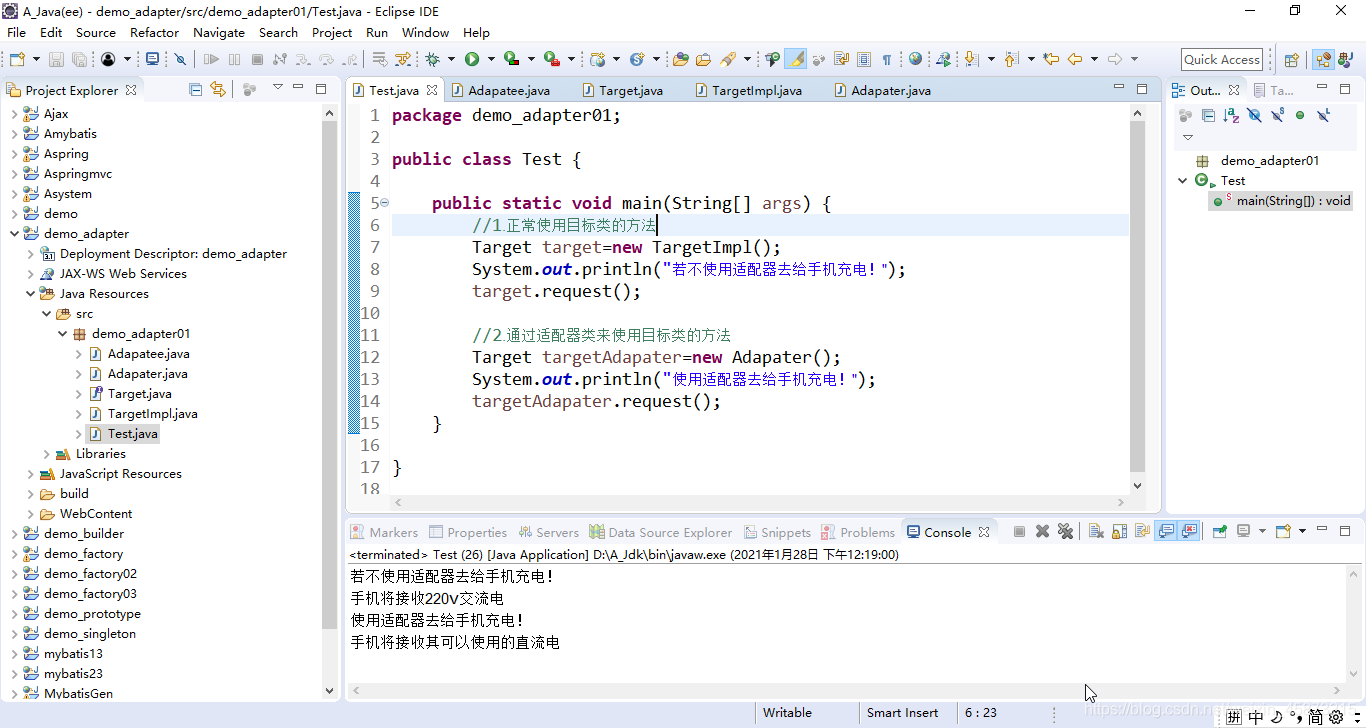Viewport: 1366px width, 728px height.
Task: Select Adapatee.java in Project Explorer
Action: pyautogui.click(x=148, y=354)
